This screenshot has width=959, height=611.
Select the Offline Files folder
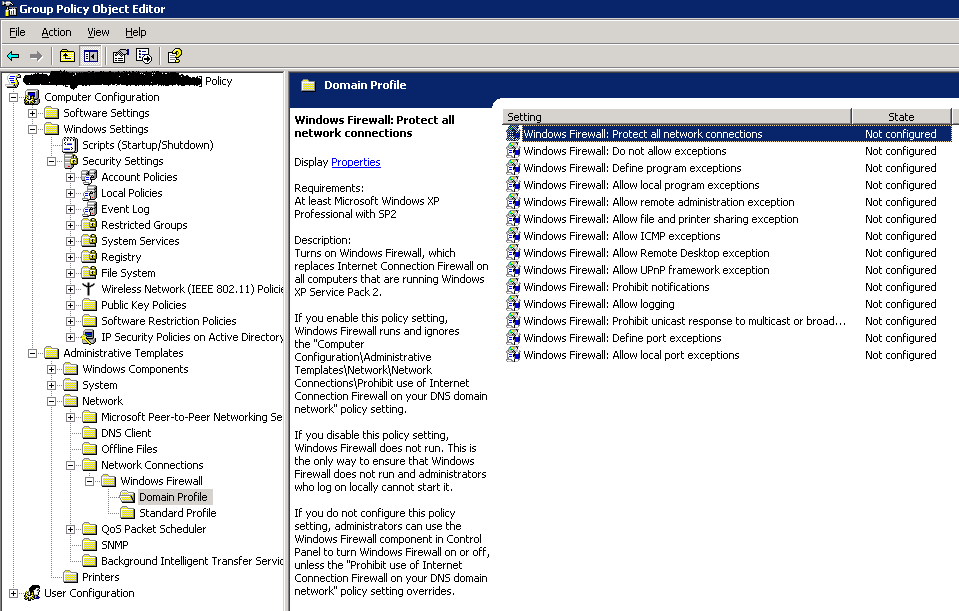129,449
